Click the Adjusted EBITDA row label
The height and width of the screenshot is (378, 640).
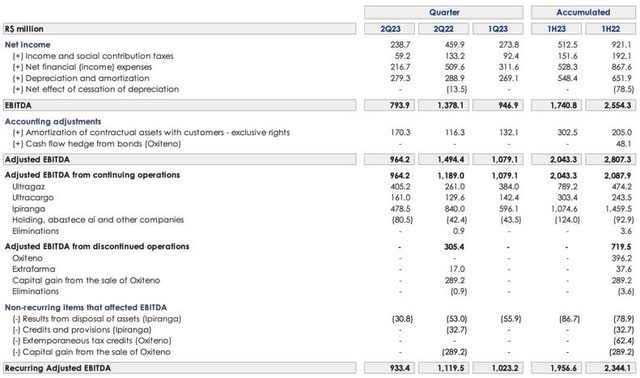37,159
